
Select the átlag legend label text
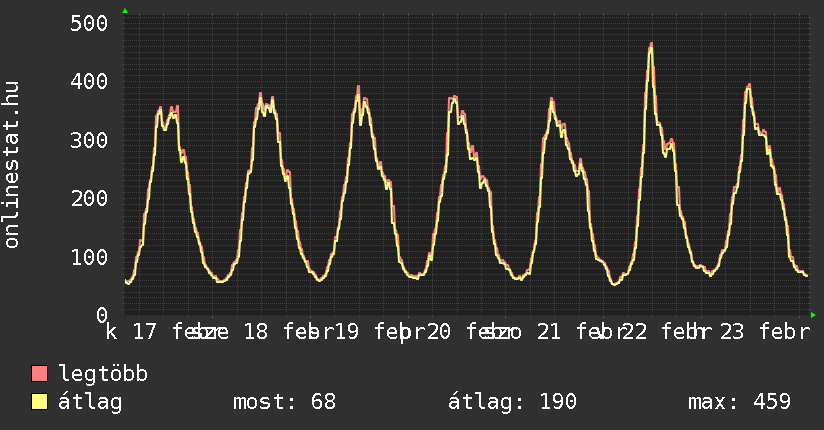(90, 402)
